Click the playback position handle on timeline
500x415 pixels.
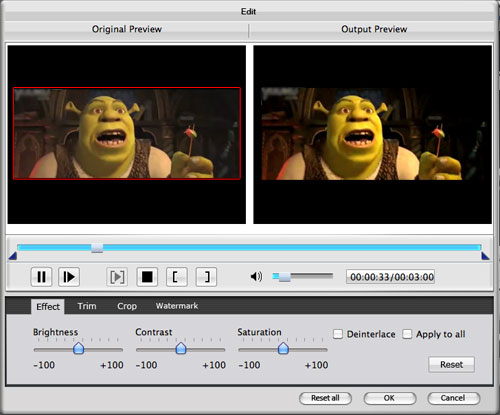97,248
